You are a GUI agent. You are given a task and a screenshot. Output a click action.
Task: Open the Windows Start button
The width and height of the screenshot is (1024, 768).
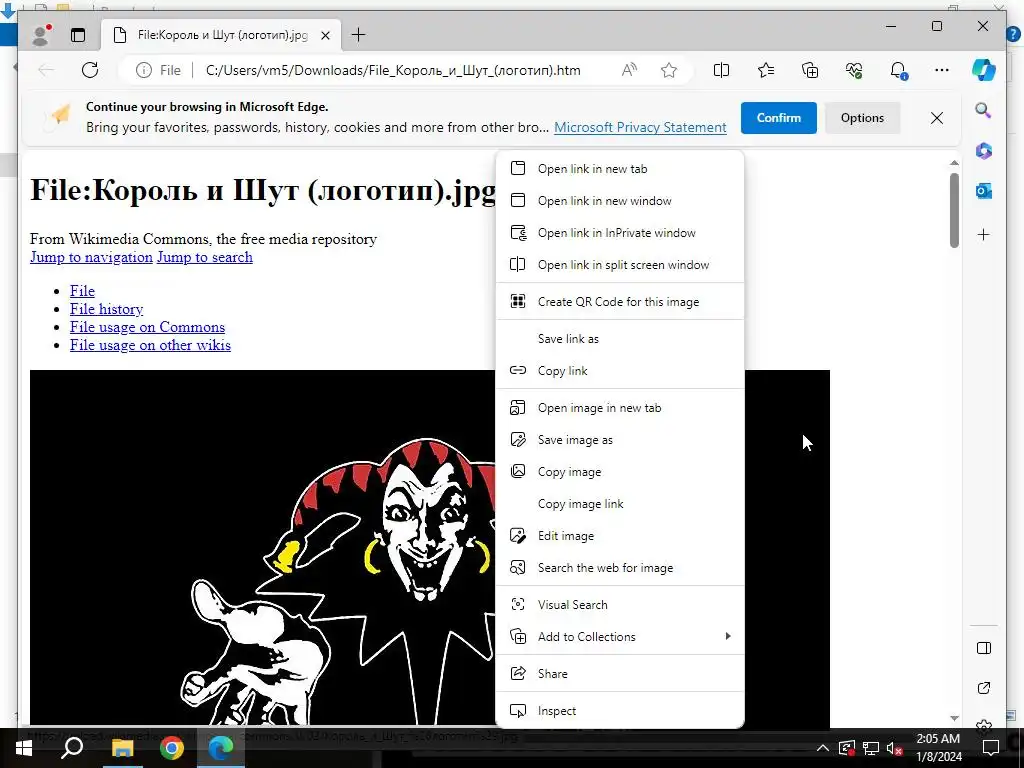point(24,748)
